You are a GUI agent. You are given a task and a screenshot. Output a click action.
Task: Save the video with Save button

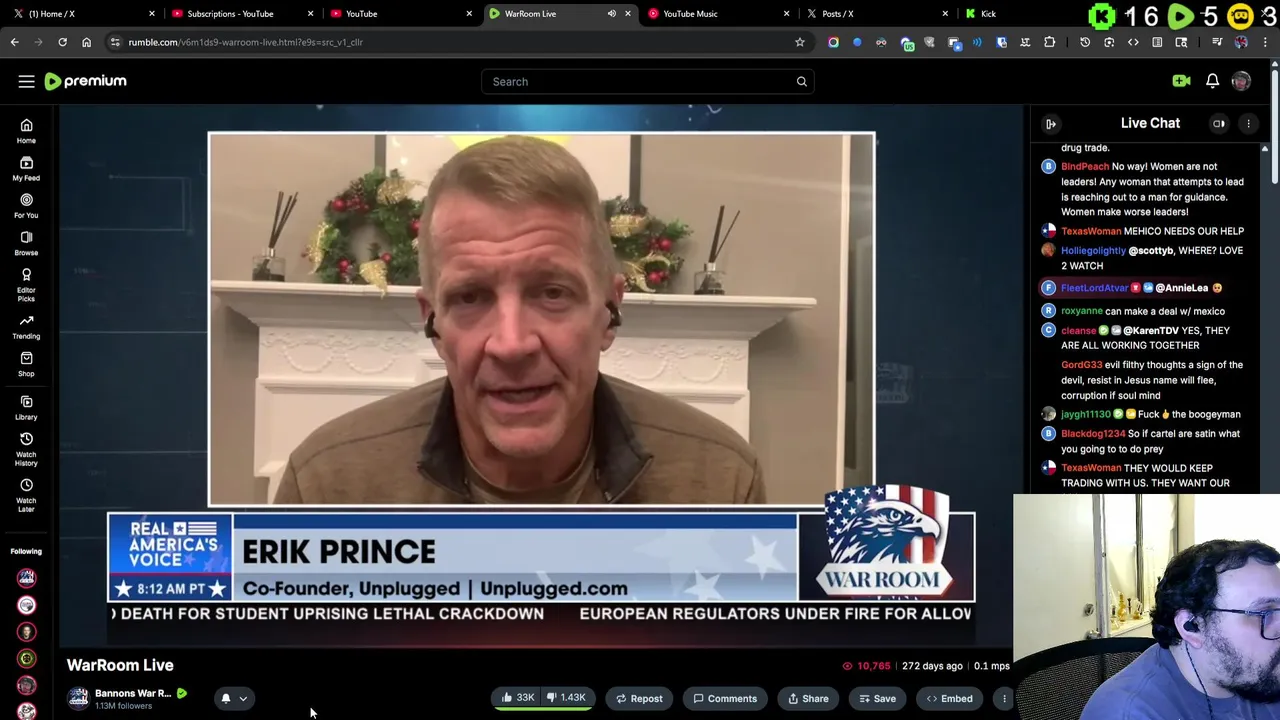pos(877,699)
